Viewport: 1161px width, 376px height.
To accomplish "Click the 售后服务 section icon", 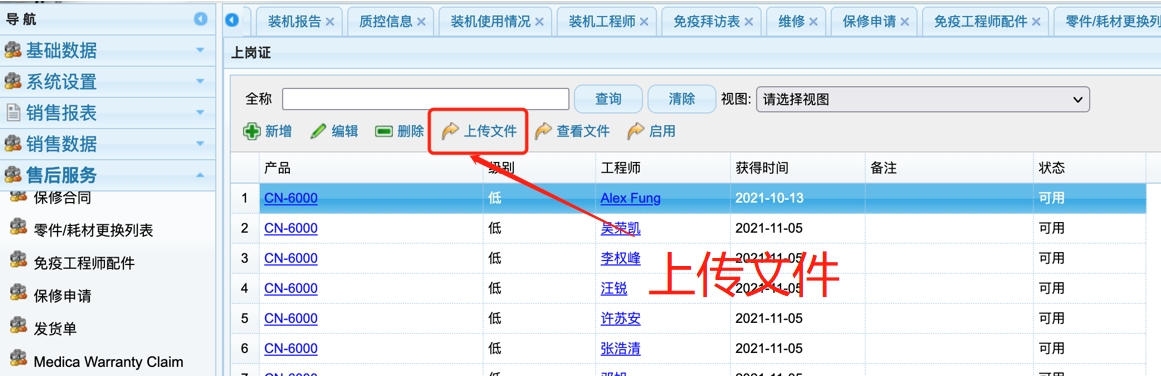I will click(13, 175).
